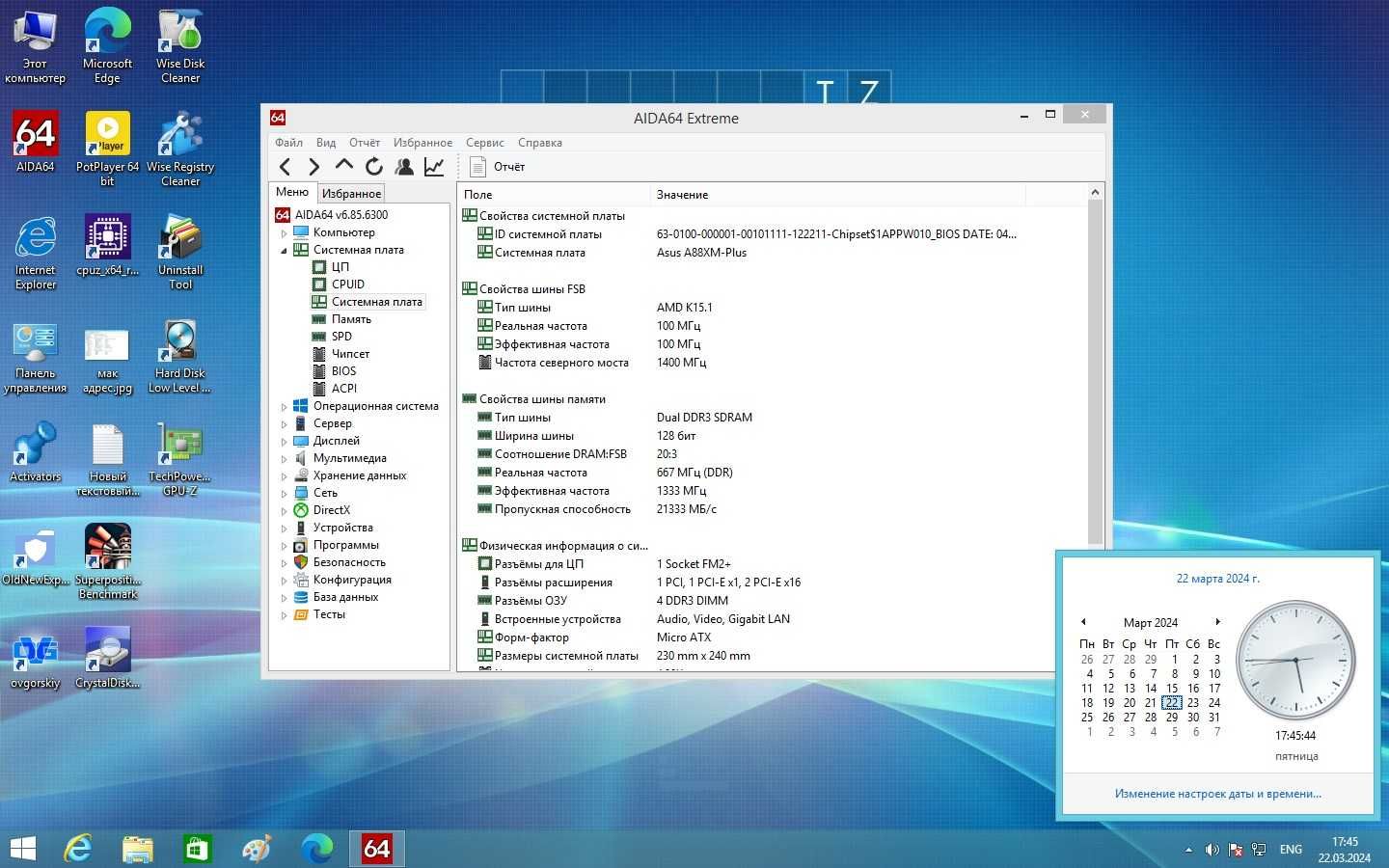
Task: Open the Вид menu
Action: (x=326, y=143)
